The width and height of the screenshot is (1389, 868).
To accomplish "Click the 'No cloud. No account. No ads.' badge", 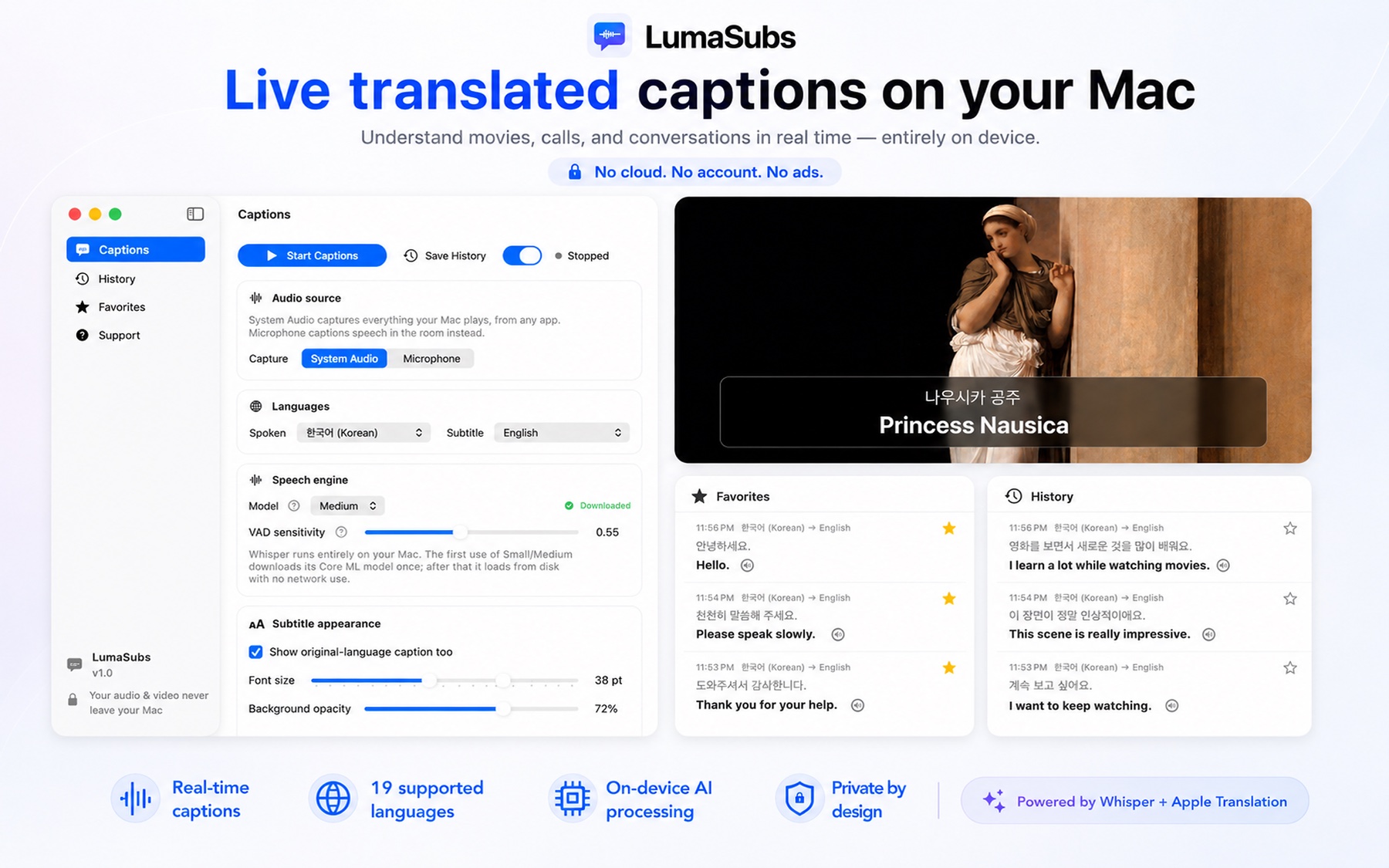I will [694, 172].
